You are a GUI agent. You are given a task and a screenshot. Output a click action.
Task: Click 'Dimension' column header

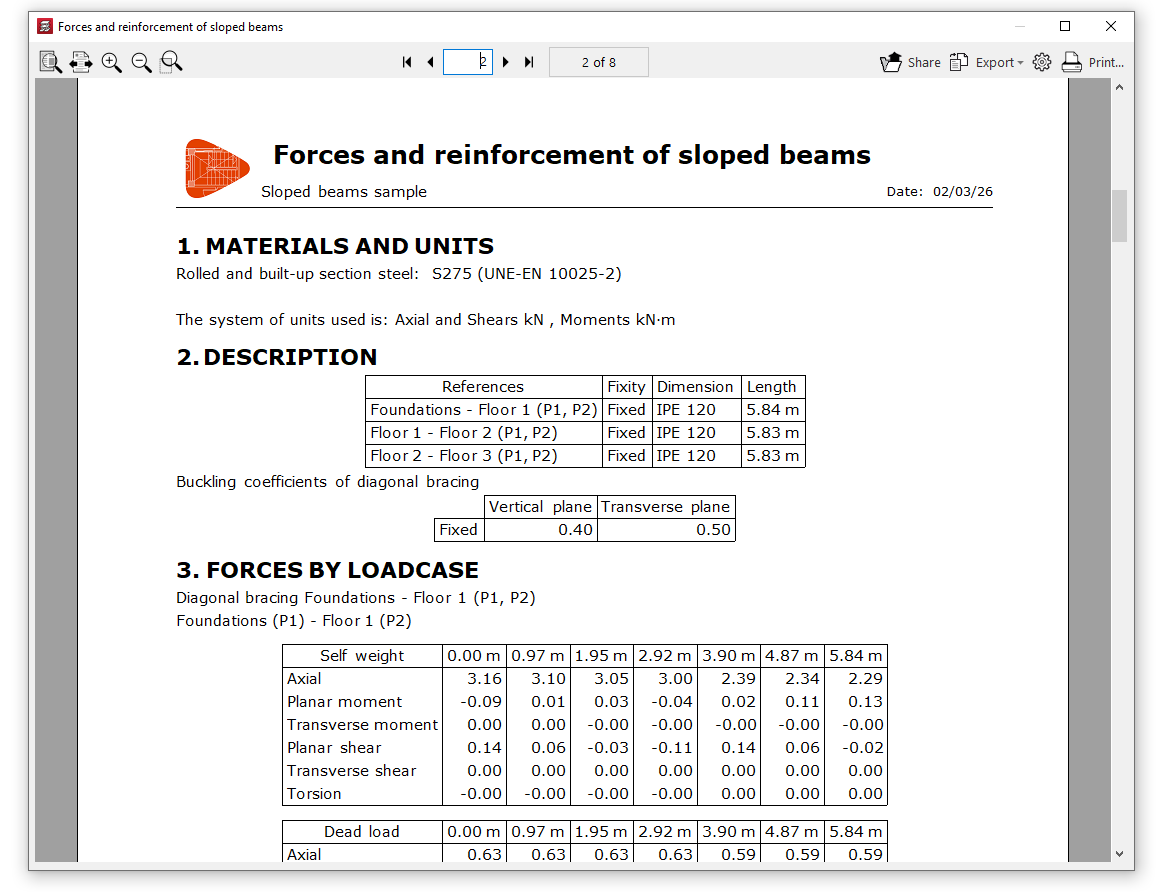pos(695,387)
